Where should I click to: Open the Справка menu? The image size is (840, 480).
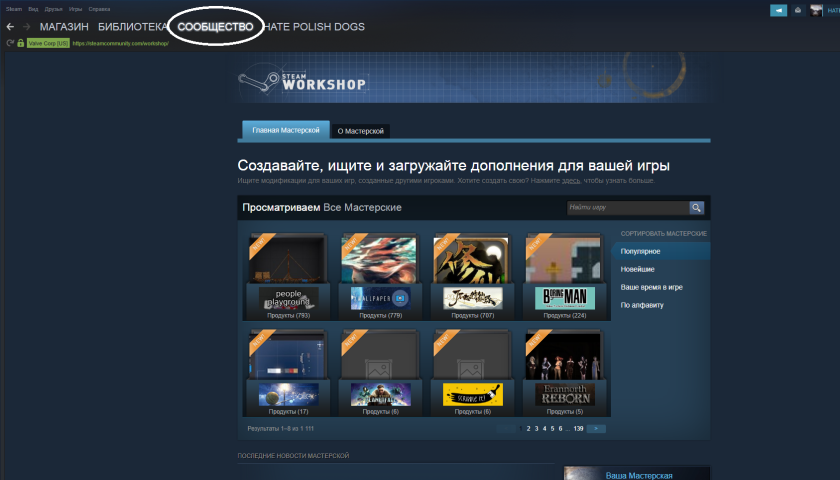[x=99, y=9]
